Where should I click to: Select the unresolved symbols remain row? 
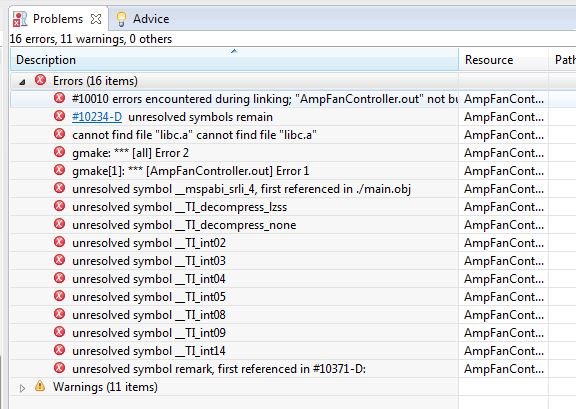293,117
